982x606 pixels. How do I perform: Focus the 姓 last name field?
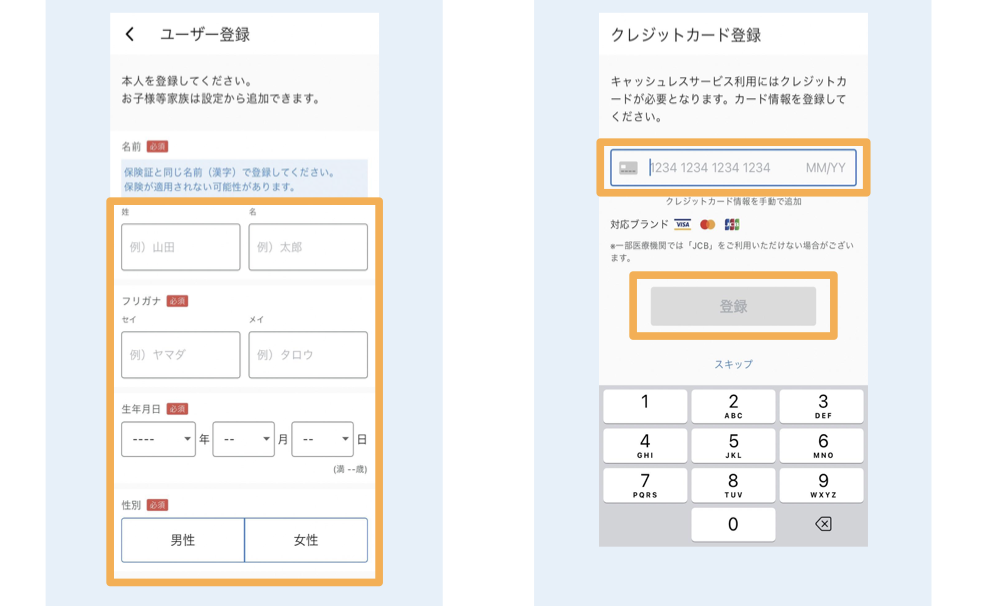pyautogui.click(x=181, y=247)
